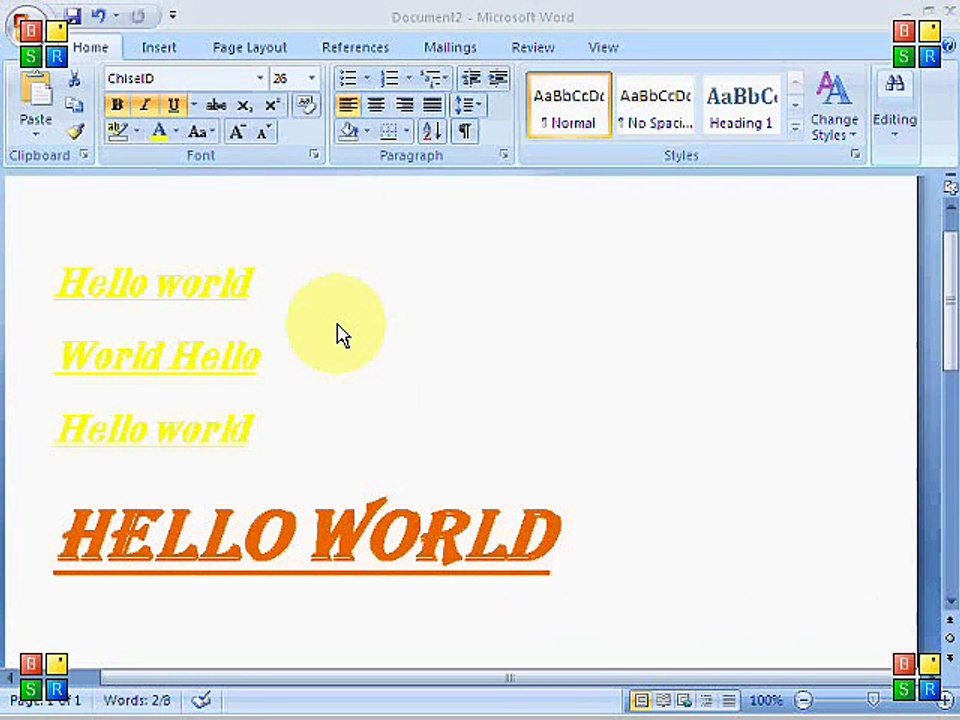The image size is (960, 720).
Task: Open Styles pane launcher
Action: pos(855,155)
